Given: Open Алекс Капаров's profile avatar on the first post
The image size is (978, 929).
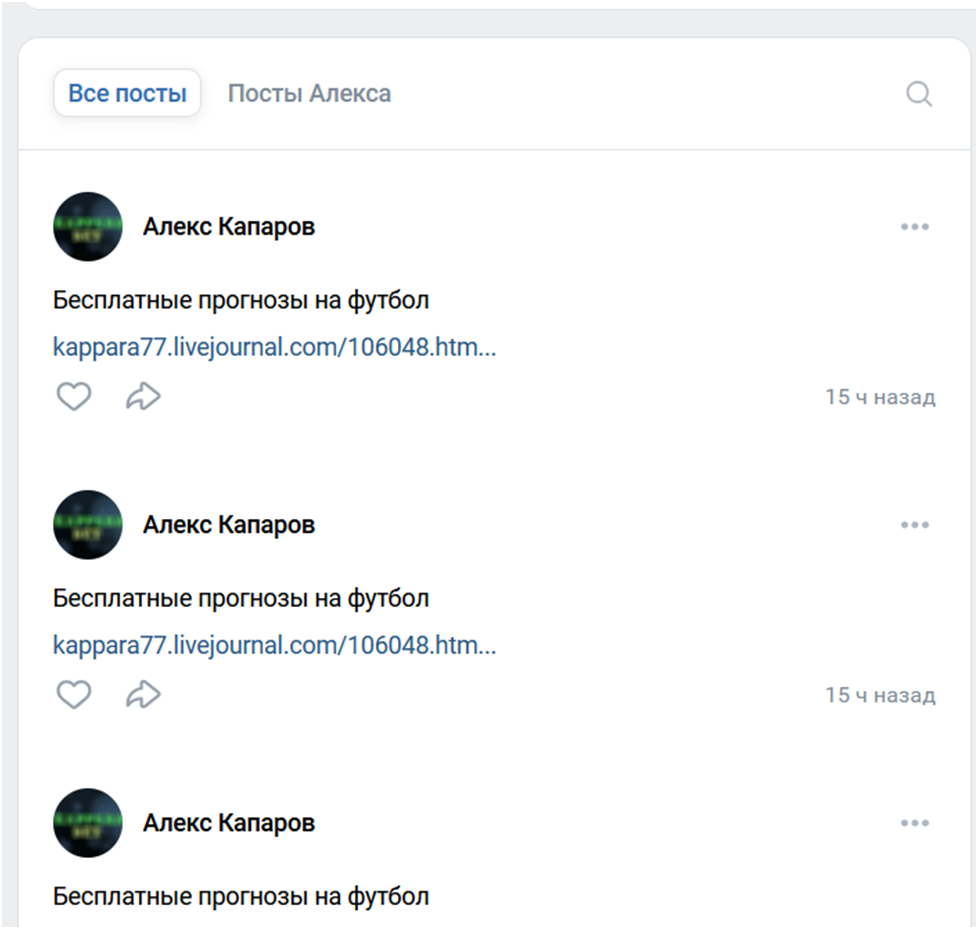Looking at the screenshot, I should [87, 226].
